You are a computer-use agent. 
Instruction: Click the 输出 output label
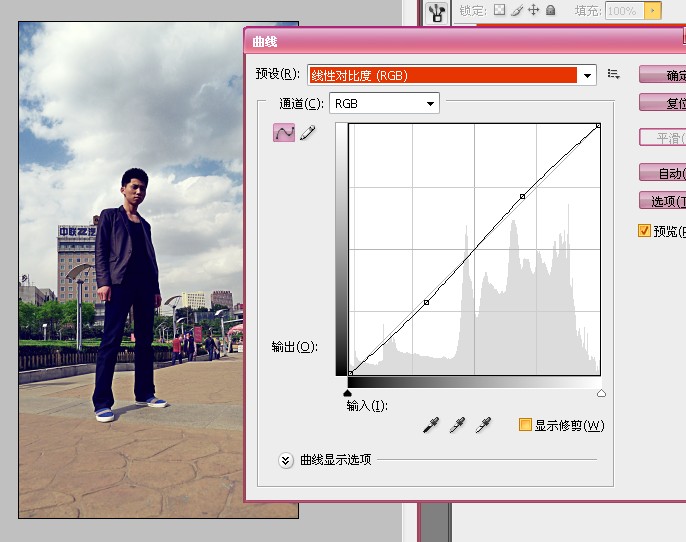294,347
